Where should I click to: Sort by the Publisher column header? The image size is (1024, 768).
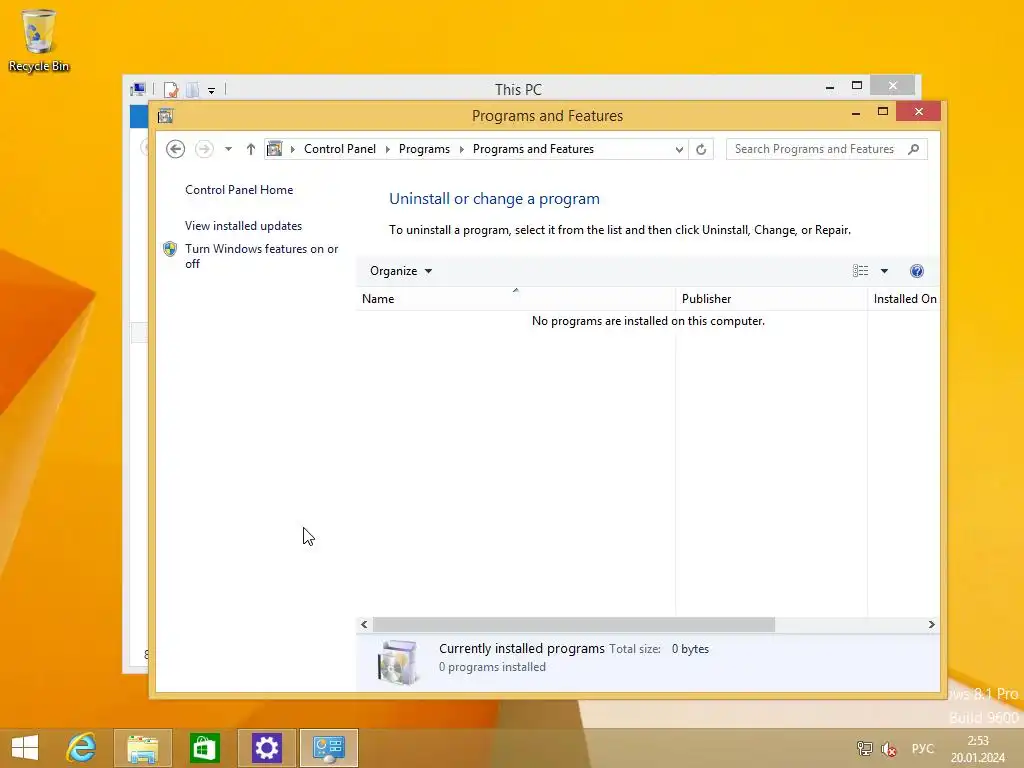[771, 298]
